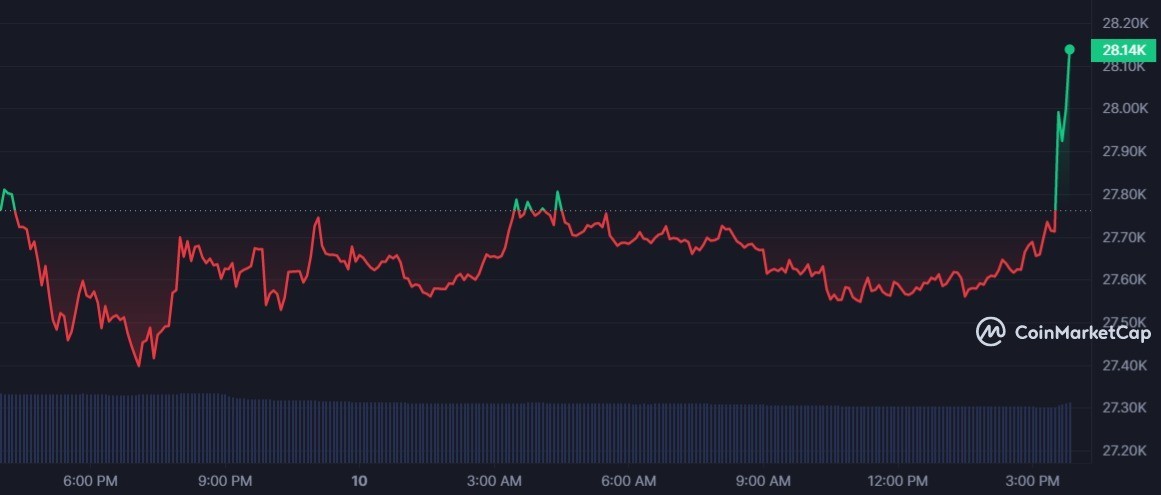Click the 28.00K y-axis label
Viewport: 1161px width, 495px height.
coord(1125,109)
